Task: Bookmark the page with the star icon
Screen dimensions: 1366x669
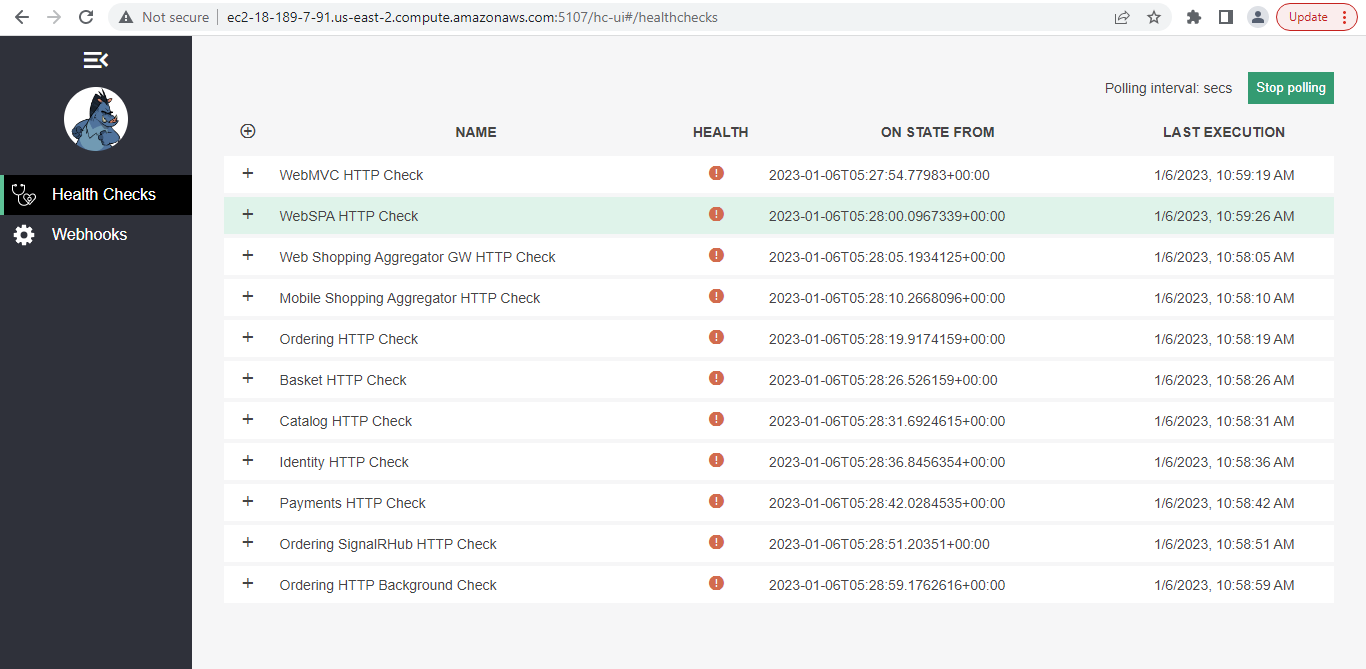Action: pyautogui.click(x=1155, y=16)
